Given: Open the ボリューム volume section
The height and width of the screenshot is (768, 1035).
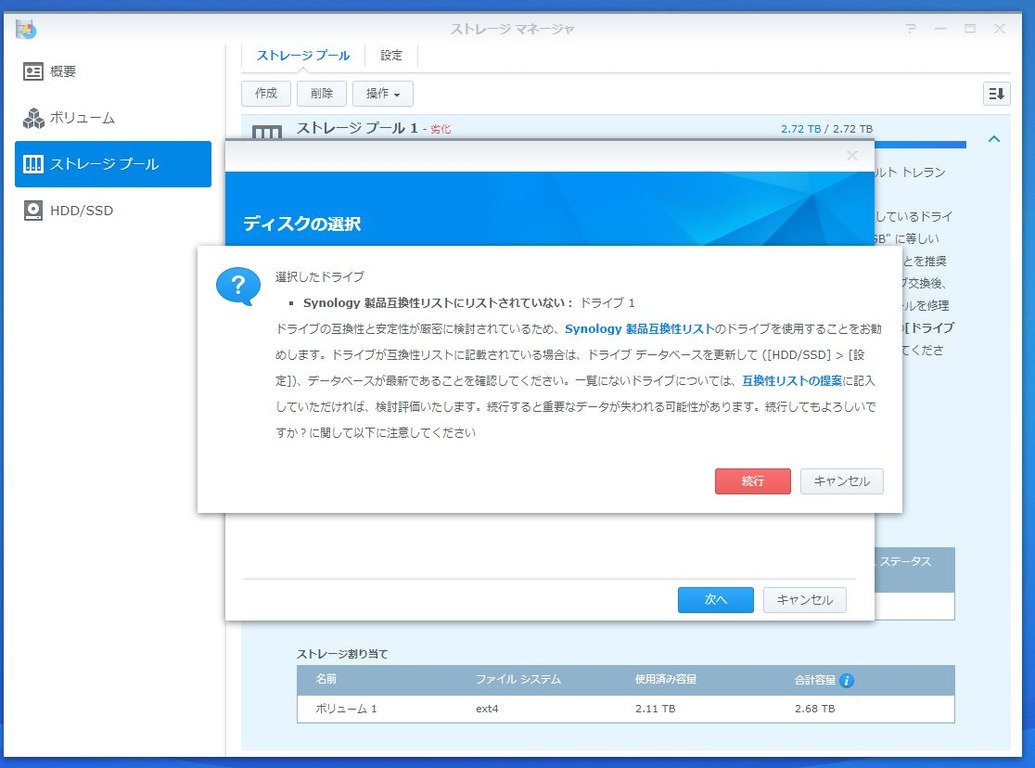Looking at the screenshot, I should (114, 118).
